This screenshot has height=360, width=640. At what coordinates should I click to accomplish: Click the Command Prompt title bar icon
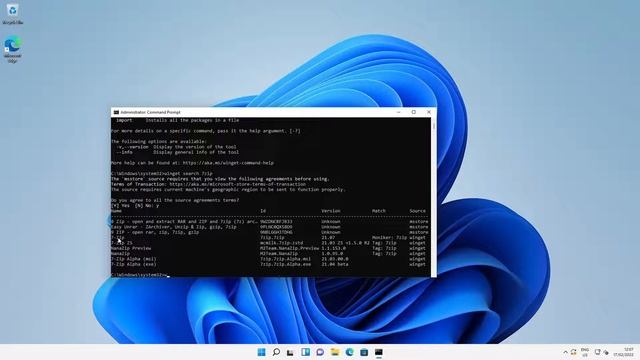(x=116, y=112)
